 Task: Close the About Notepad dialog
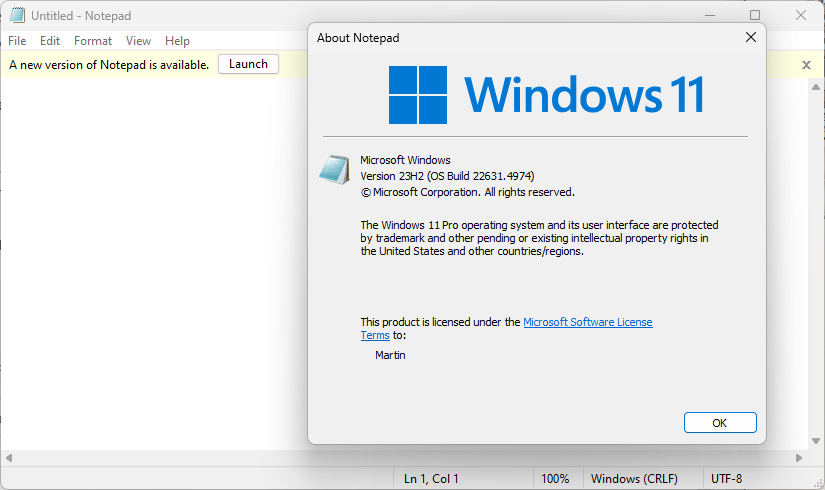(751, 37)
